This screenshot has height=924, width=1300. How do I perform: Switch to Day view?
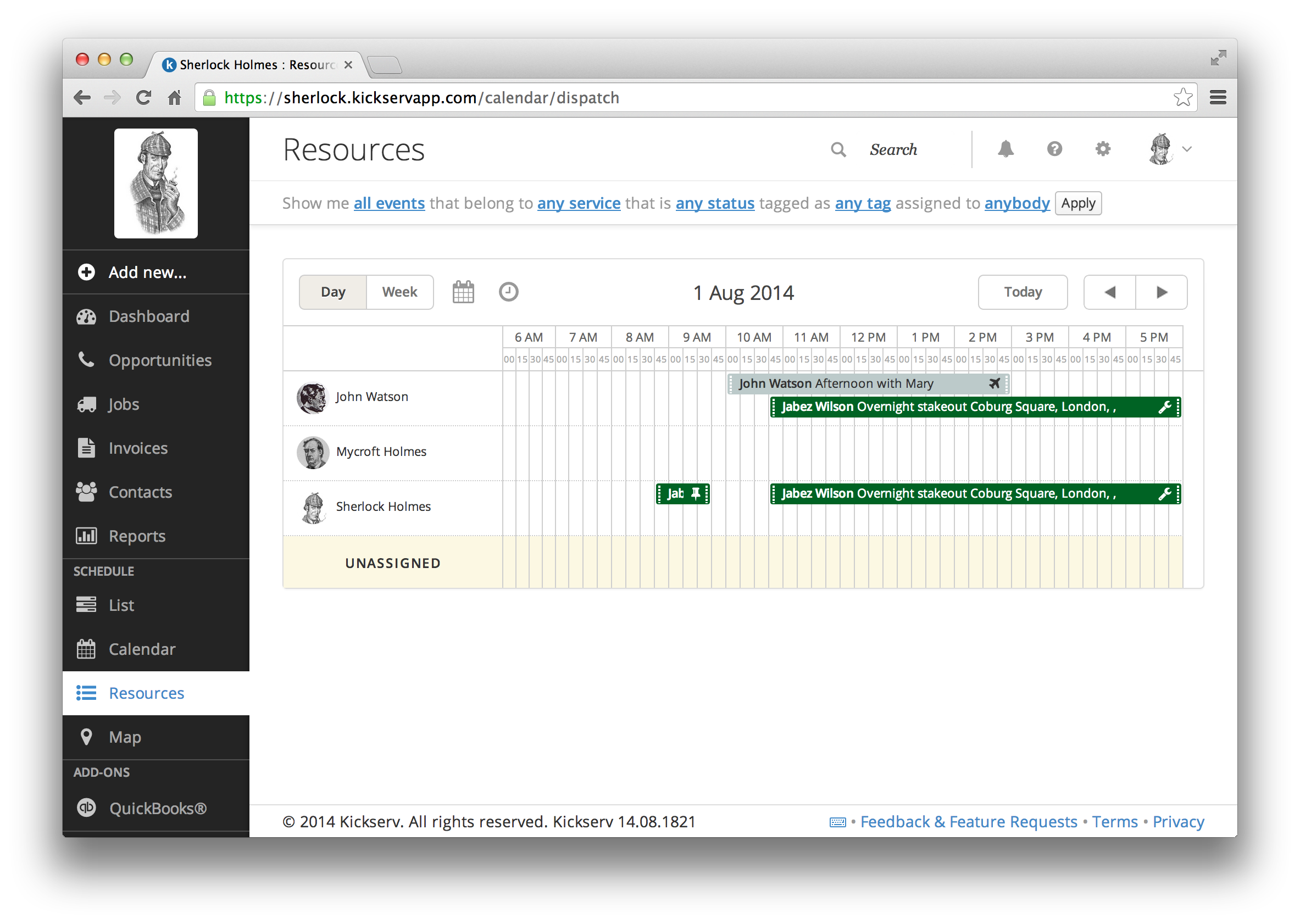(333, 292)
